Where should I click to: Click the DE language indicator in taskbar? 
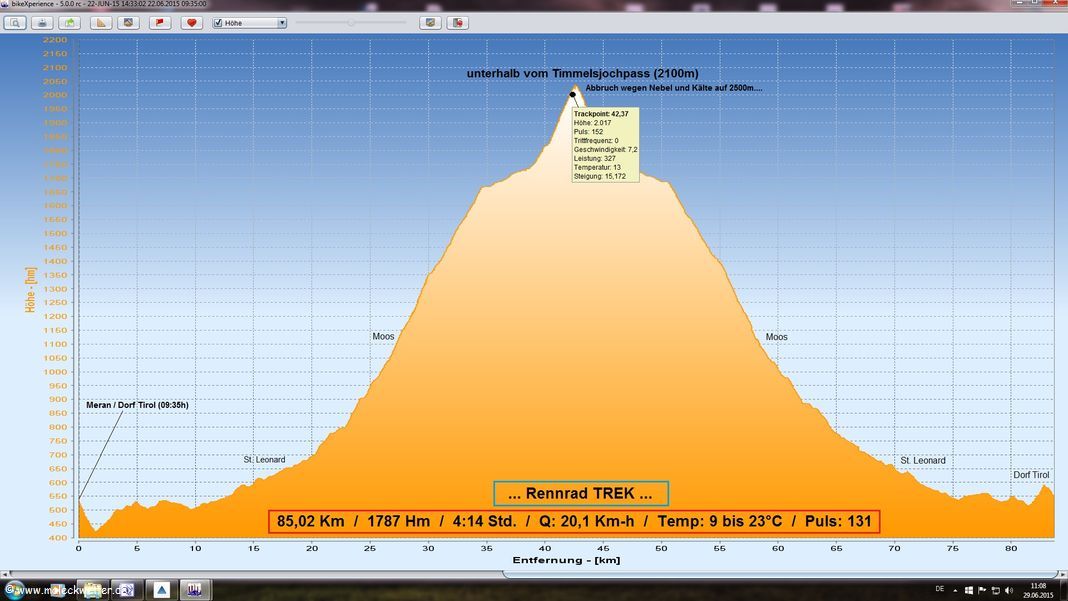coord(939,589)
